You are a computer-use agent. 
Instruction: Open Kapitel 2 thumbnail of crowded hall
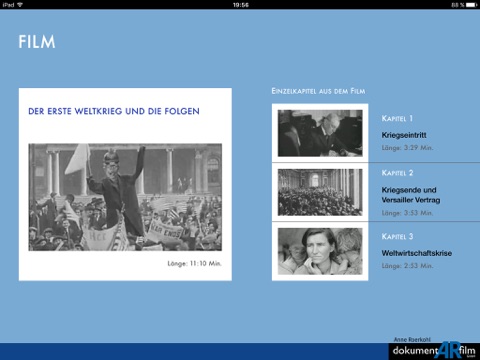pyautogui.click(x=320, y=192)
